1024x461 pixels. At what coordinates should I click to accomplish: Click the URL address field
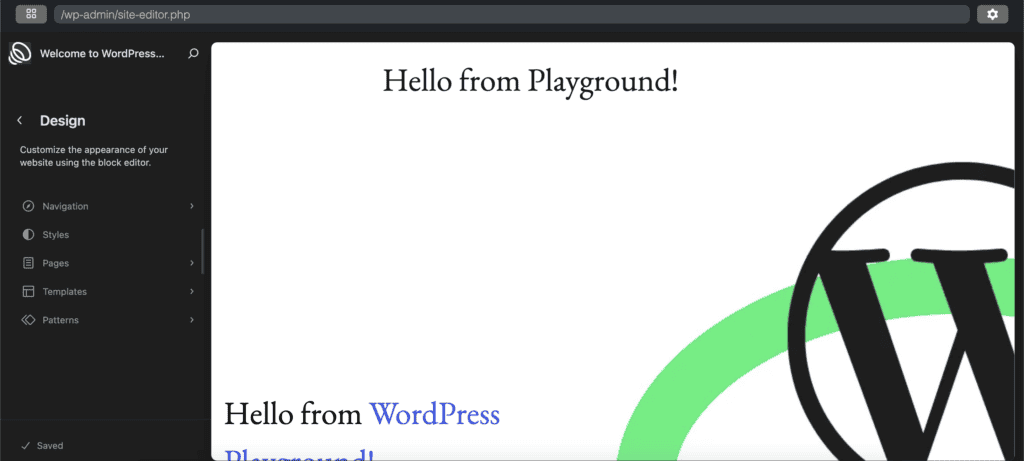(511, 14)
